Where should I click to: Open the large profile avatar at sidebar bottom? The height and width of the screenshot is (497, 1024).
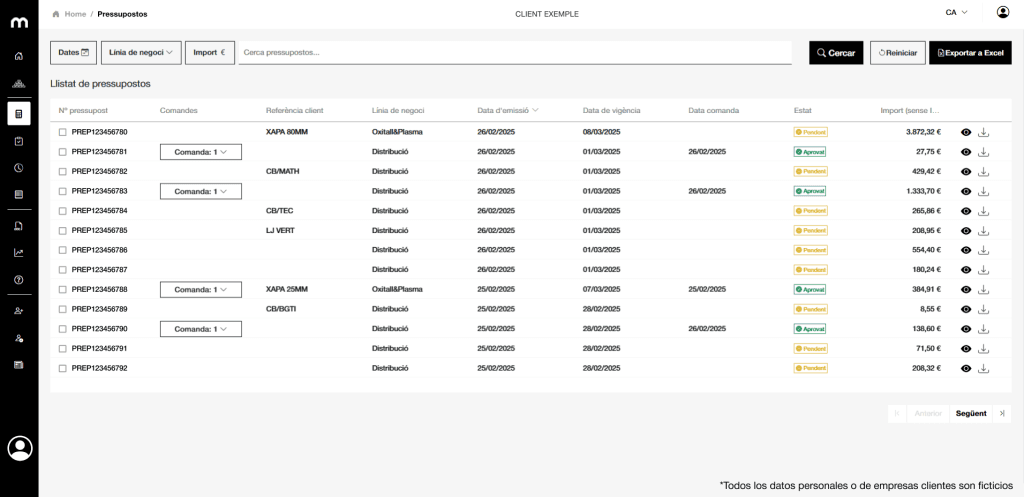point(20,448)
